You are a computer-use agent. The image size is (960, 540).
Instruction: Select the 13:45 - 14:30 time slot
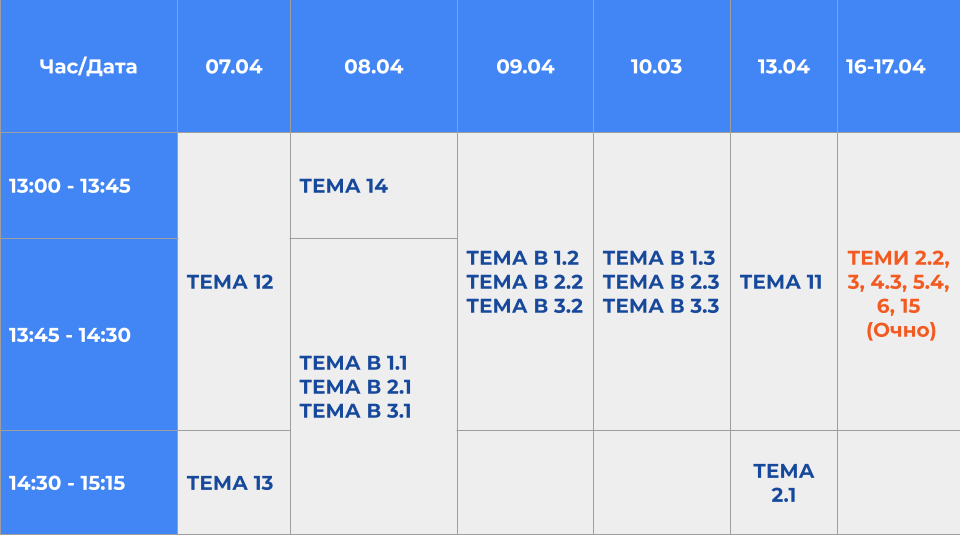(x=70, y=335)
